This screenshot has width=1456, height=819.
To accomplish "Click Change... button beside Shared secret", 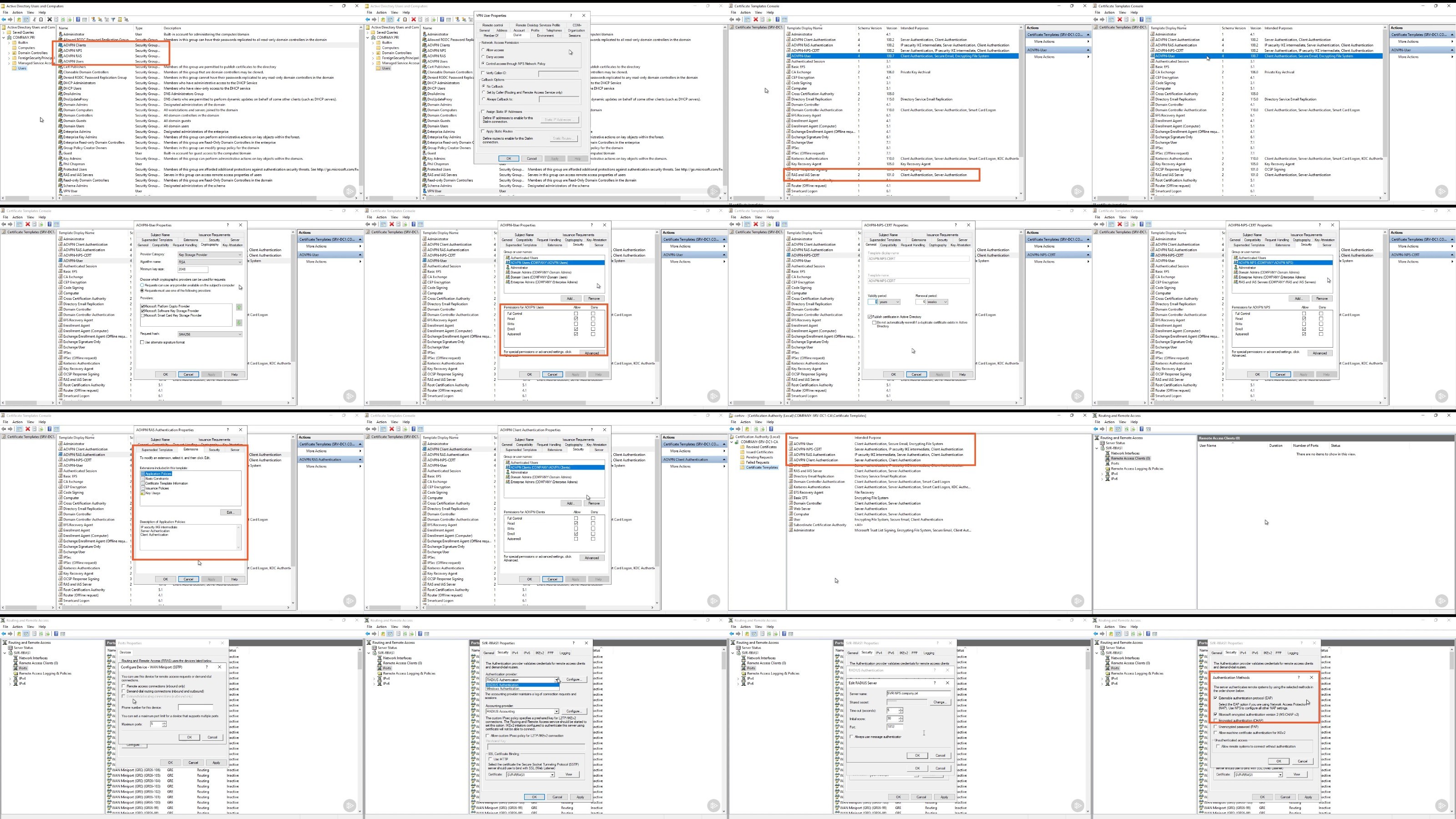I will click(940, 702).
